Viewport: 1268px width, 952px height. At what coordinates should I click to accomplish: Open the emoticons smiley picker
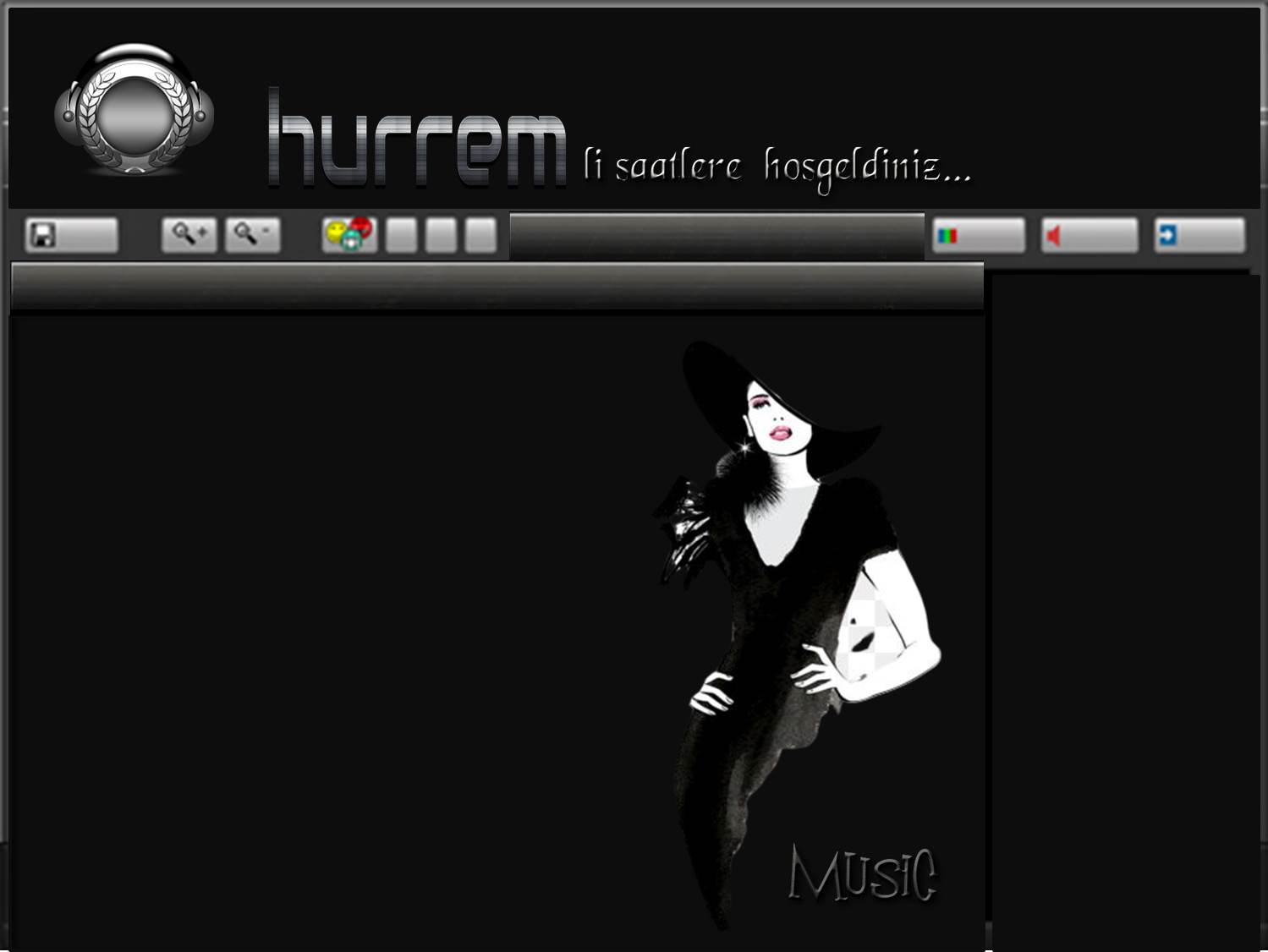tap(349, 235)
